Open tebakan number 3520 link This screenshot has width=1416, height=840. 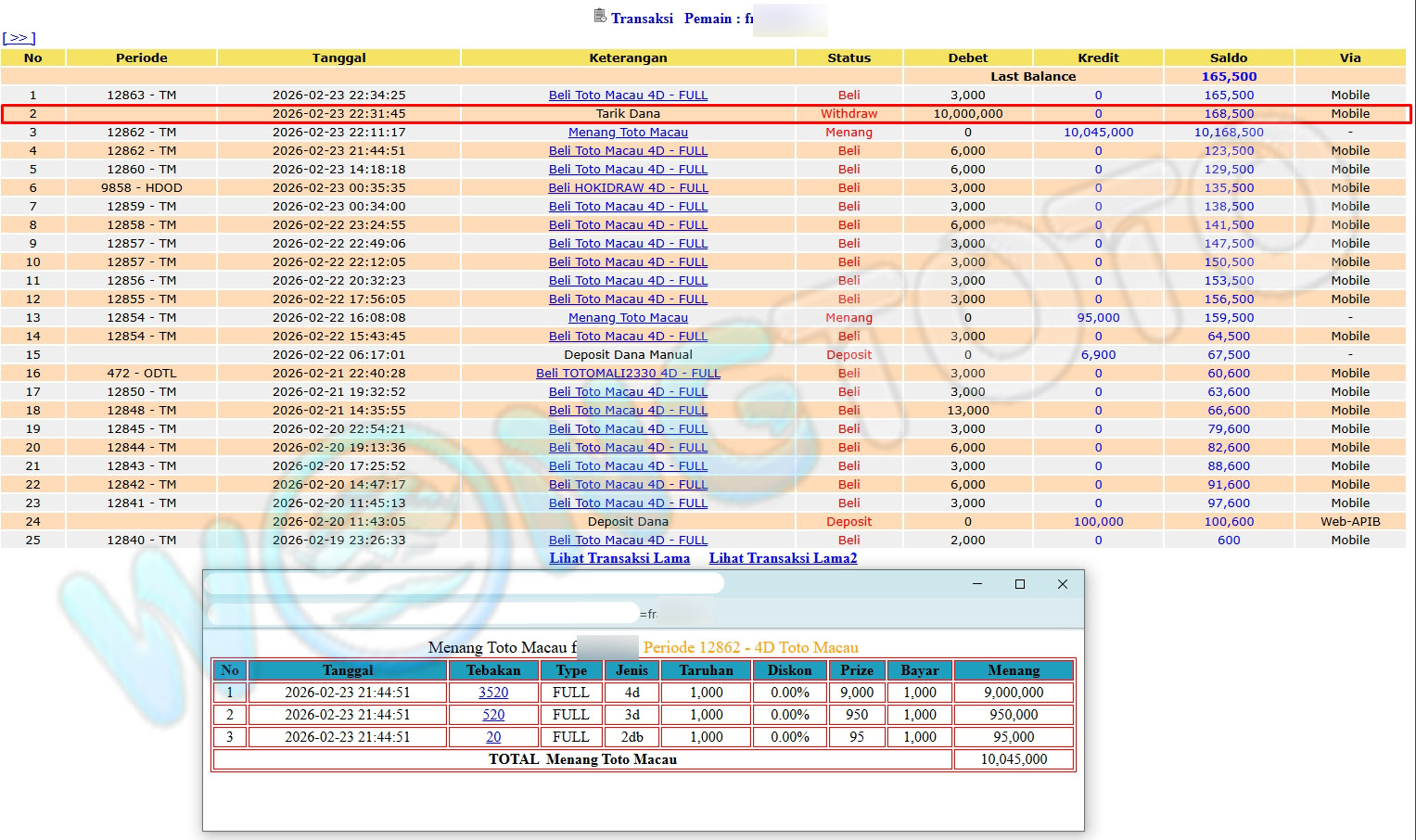[x=493, y=693]
